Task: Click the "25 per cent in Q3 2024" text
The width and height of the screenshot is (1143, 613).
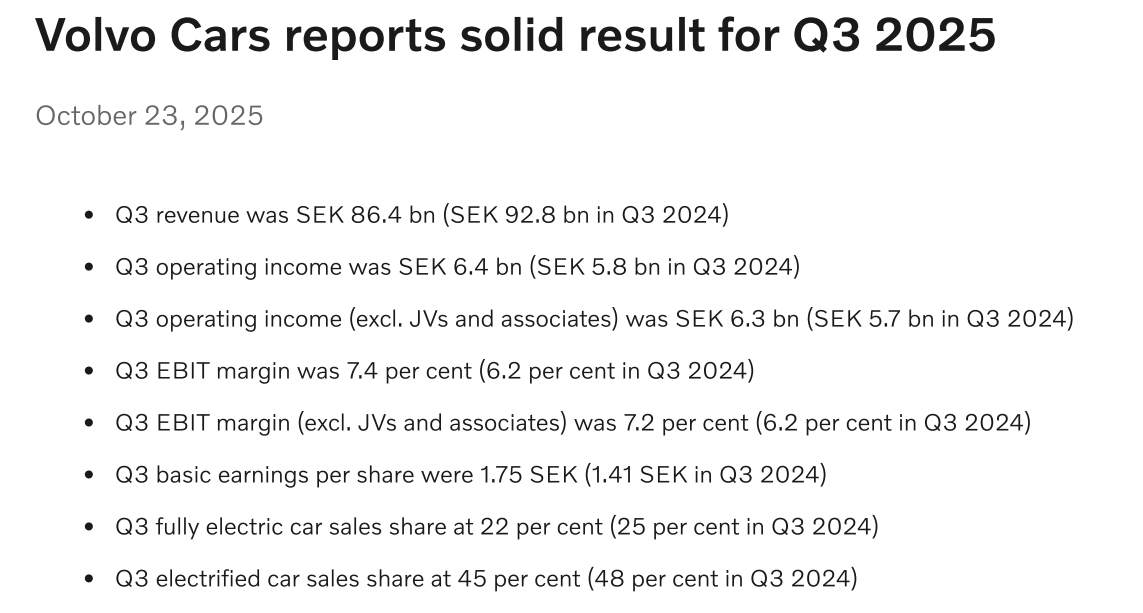Action: pyautogui.click(x=743, y=527)
